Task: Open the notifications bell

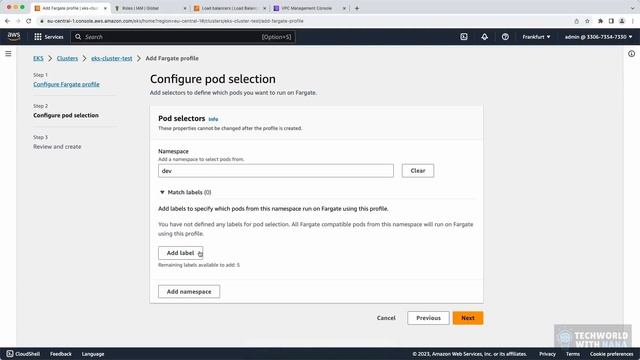Action: [x=484, y=37]
